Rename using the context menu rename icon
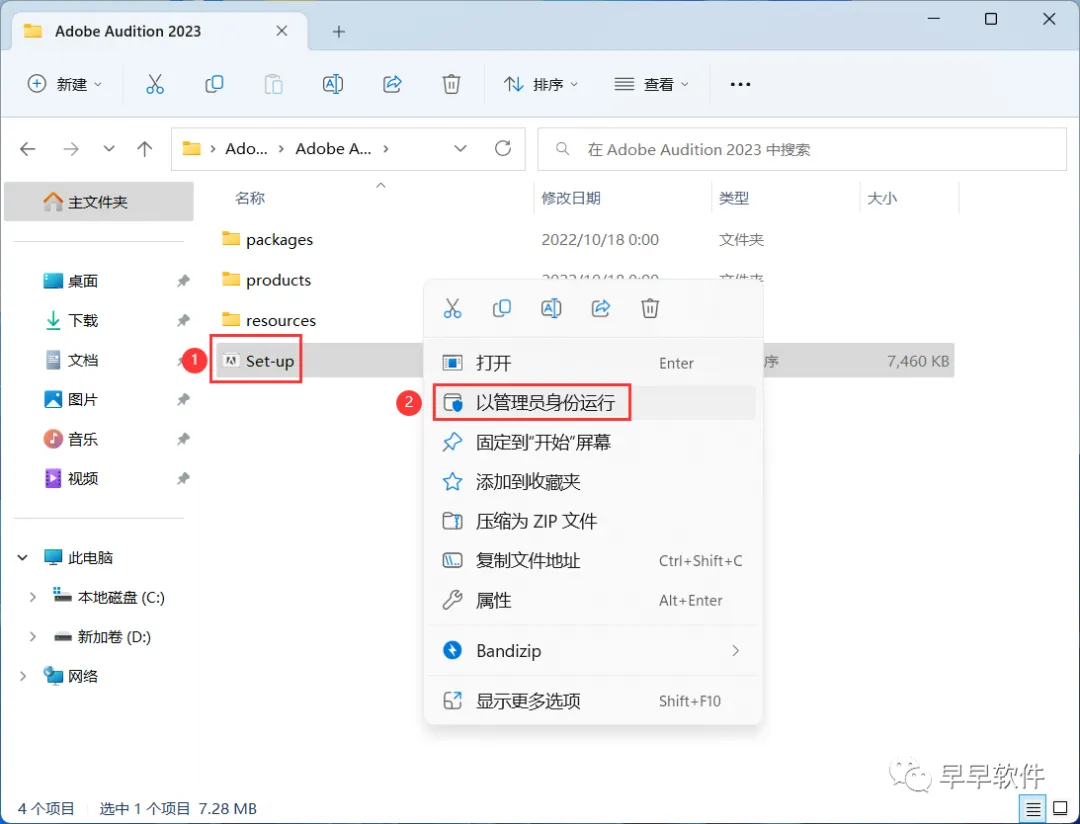The width and height of the screenshot is (1080, 824). pos(551,308)
